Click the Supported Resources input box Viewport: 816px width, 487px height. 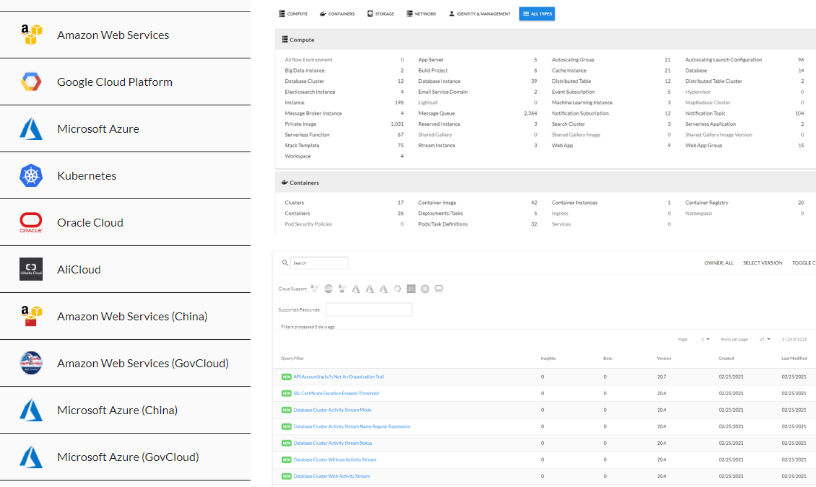369,310
